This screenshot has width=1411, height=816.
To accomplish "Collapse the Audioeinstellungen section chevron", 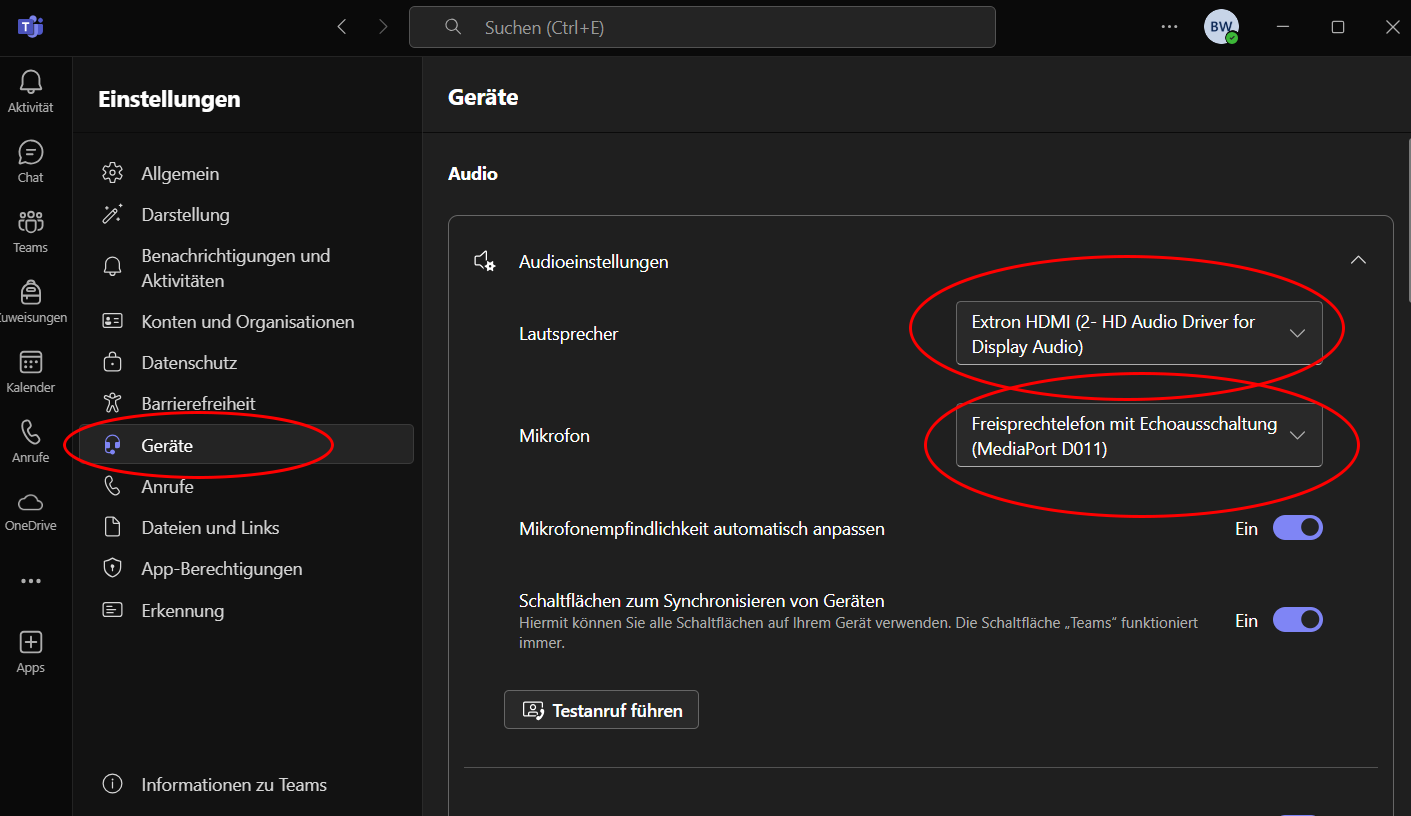I will [1358, 260].
